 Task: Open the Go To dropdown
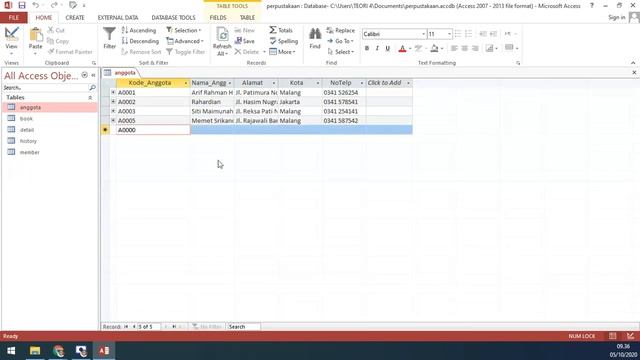[x=341, y=41]
